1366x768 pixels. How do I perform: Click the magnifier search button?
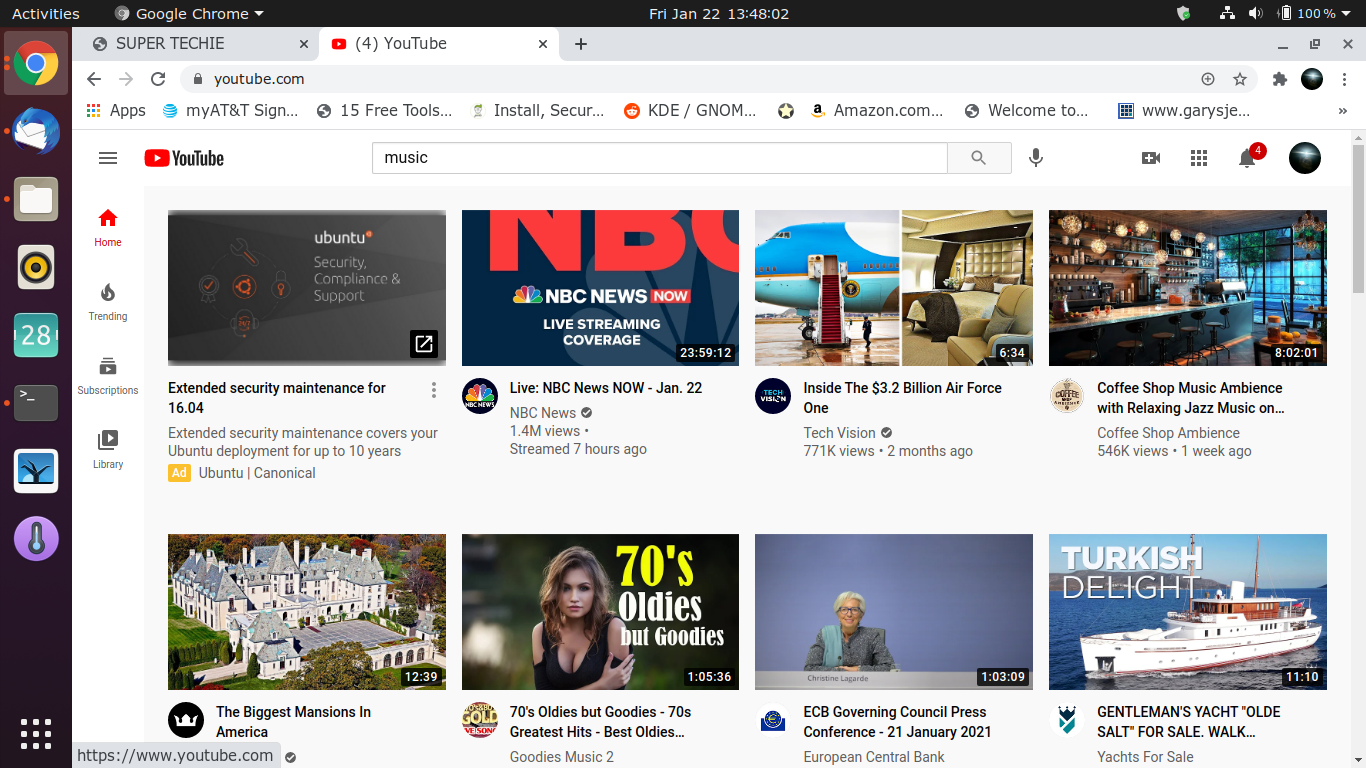(979, 158)
